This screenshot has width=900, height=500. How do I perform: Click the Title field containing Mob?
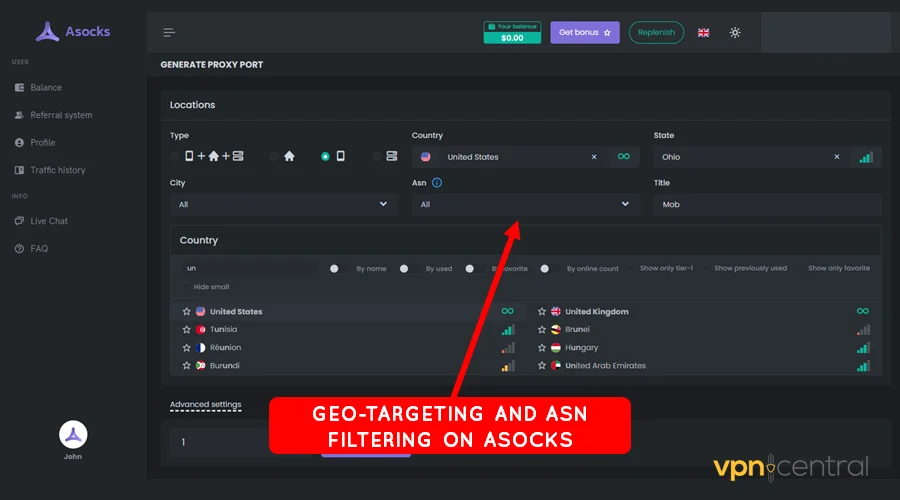point(767,204)
